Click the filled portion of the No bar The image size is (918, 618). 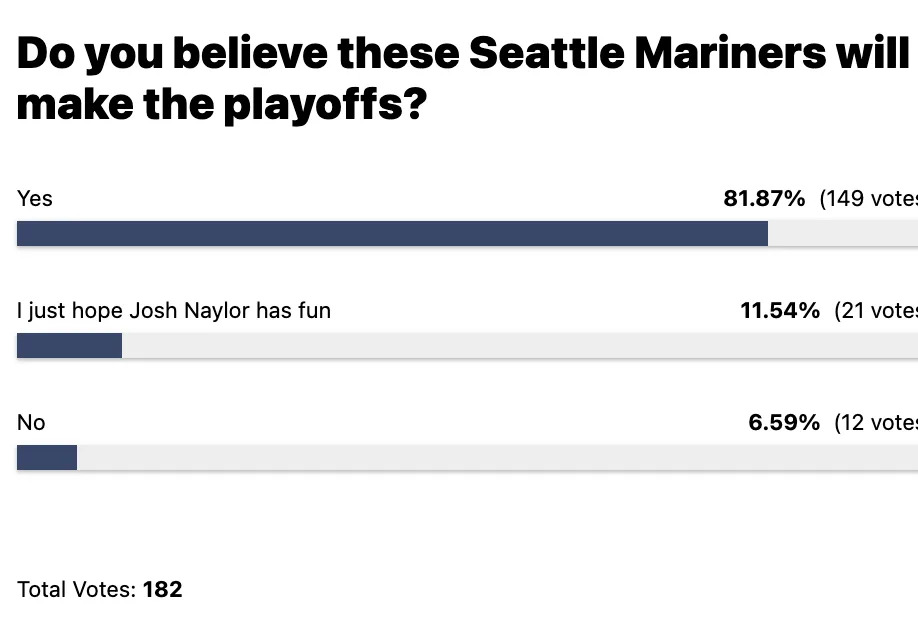click(47, 457)
